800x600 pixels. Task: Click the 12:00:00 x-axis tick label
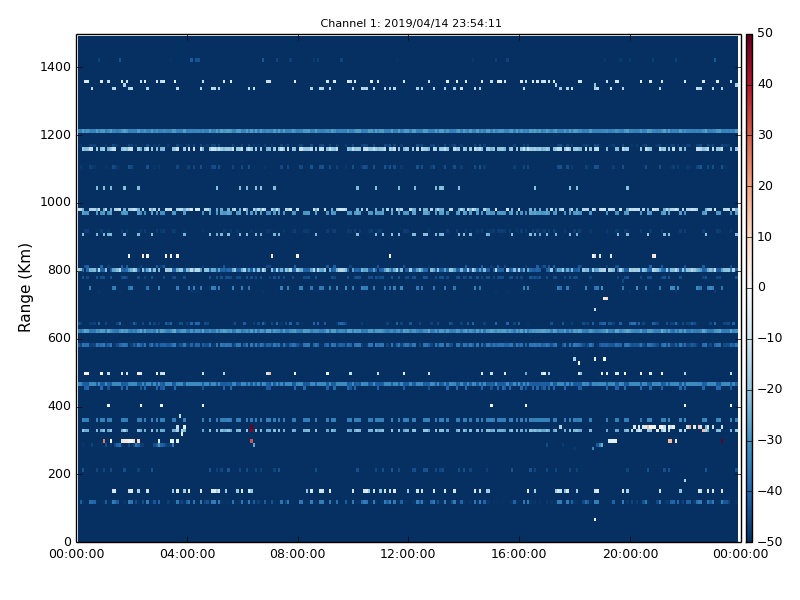click(x=408, y=554)
